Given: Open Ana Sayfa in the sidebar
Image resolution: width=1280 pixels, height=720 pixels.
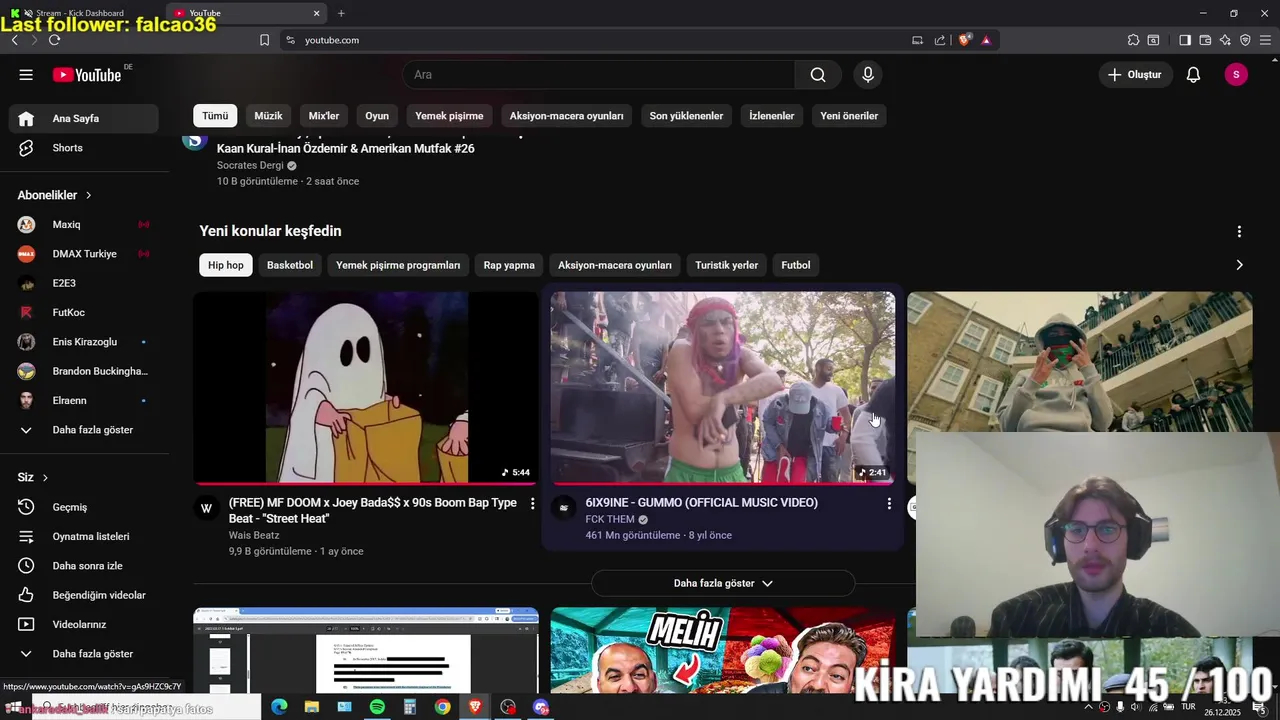Looking at the screenshot, I should coord(84,118).
